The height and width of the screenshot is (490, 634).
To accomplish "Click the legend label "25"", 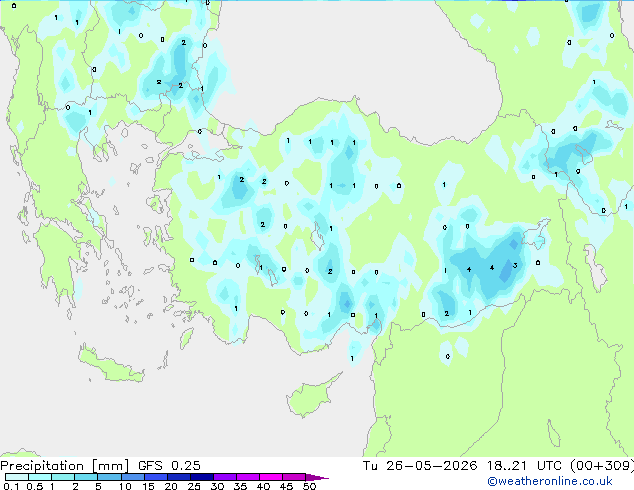I will (194, 486).
